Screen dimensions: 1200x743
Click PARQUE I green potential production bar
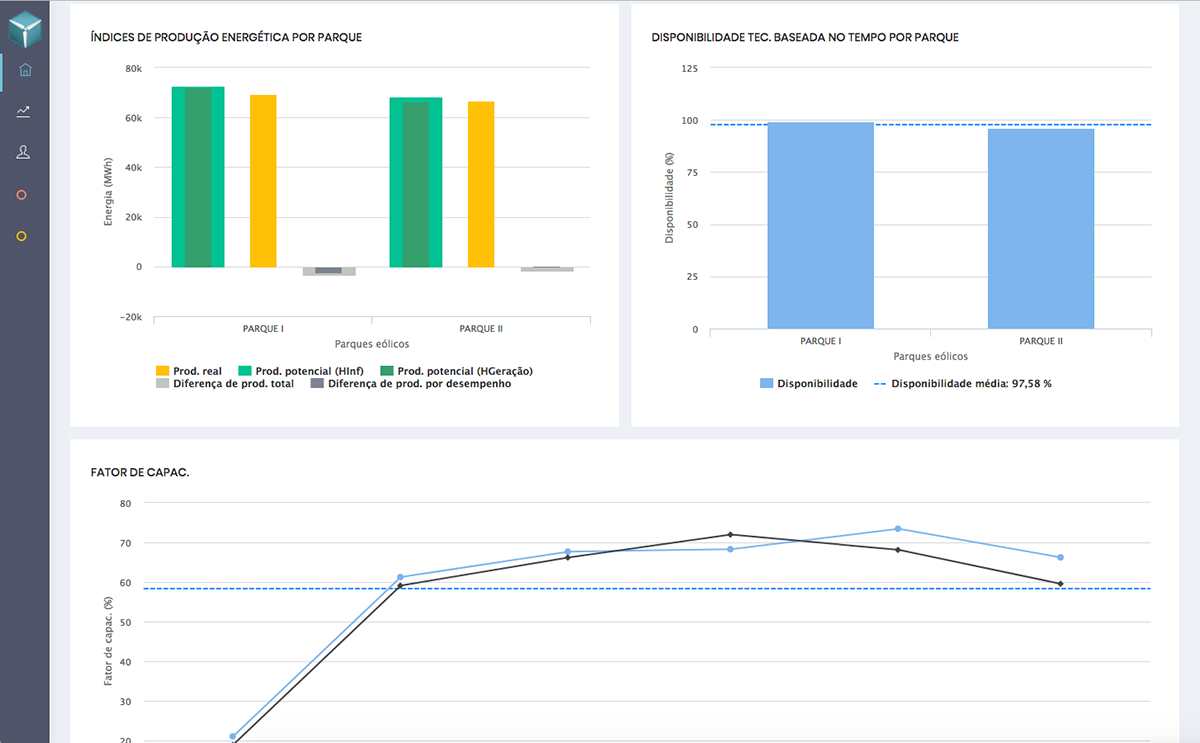tap(198, 177)
